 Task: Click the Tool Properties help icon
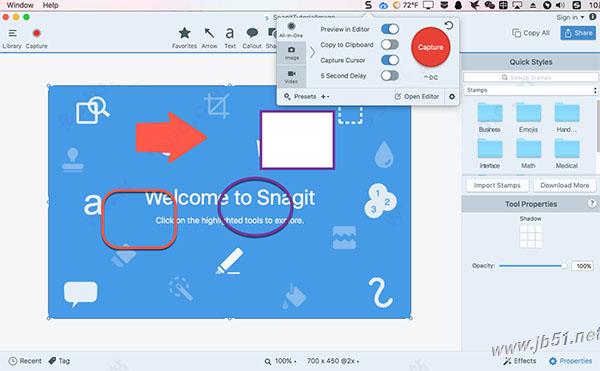592,203
